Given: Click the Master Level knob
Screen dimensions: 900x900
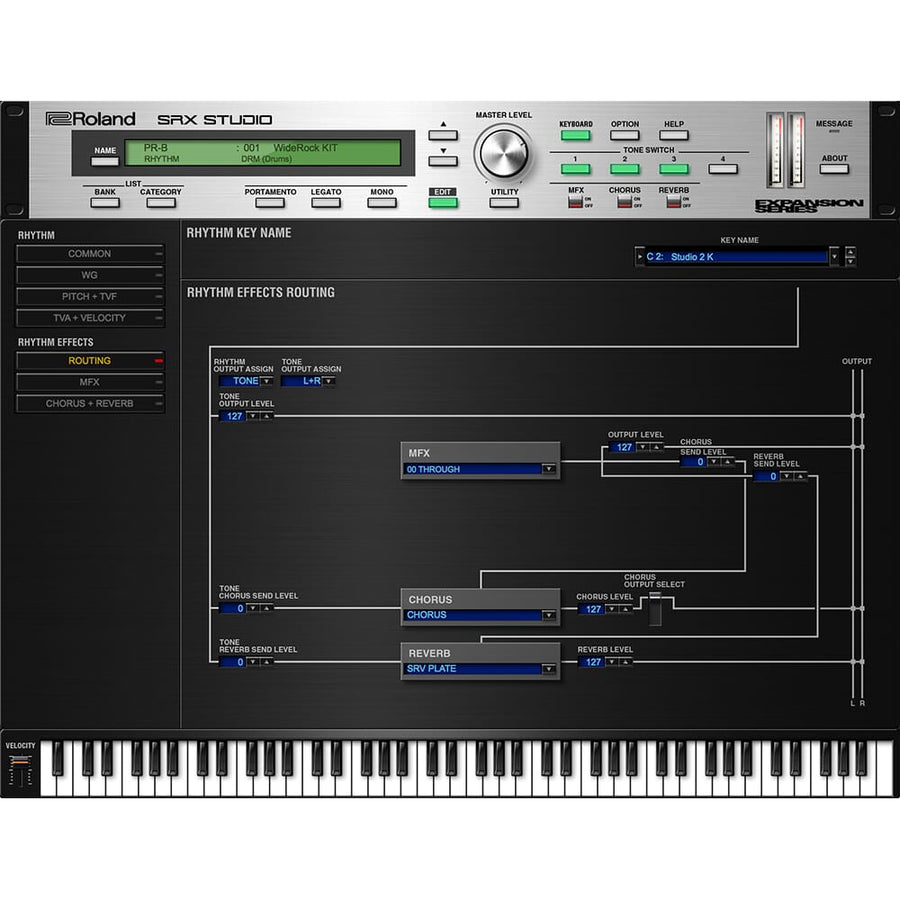Looking at the screenshot, I should pyautogui.click(x=503, y=153).
